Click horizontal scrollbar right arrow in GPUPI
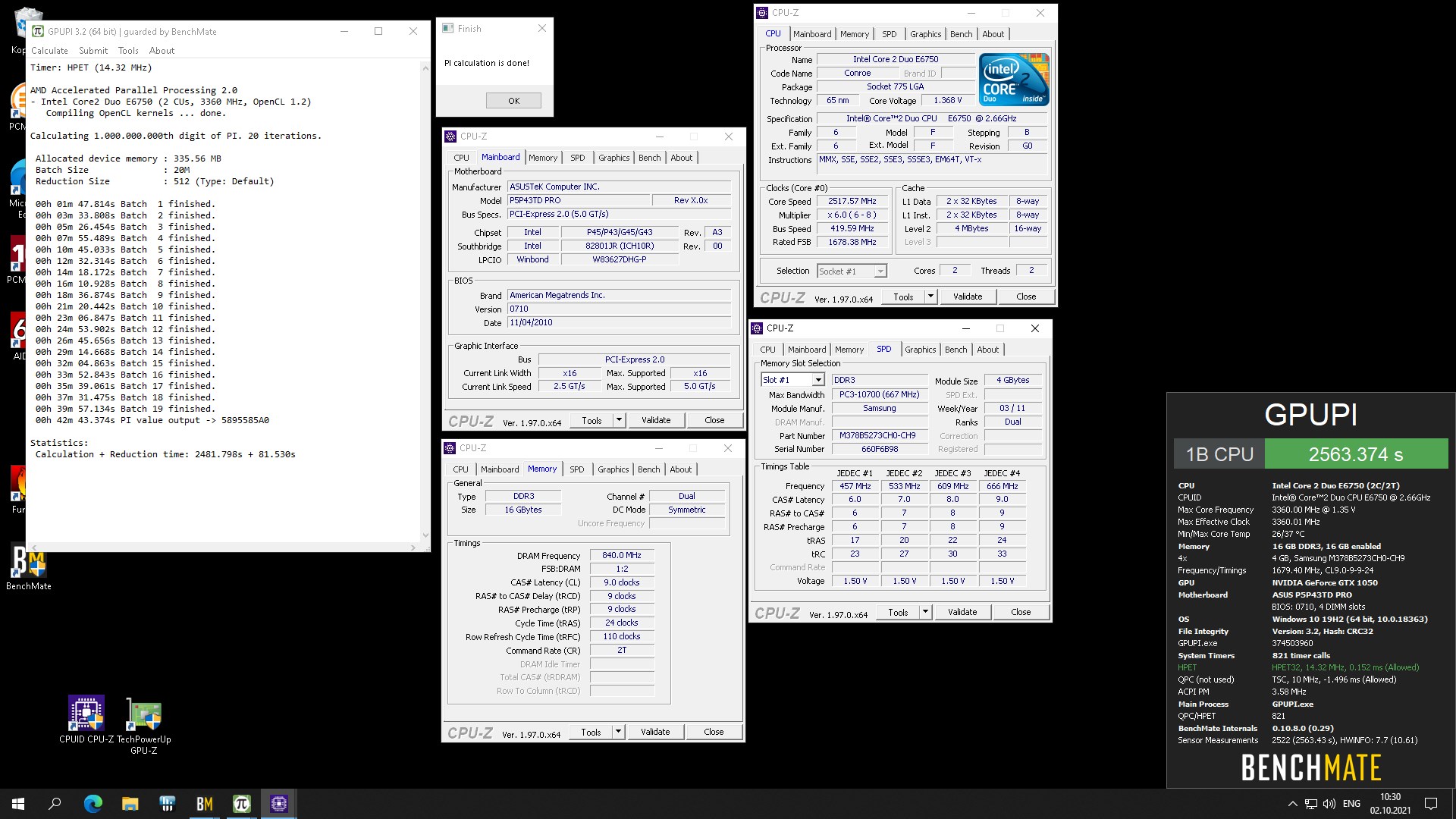 click(413, 547)
